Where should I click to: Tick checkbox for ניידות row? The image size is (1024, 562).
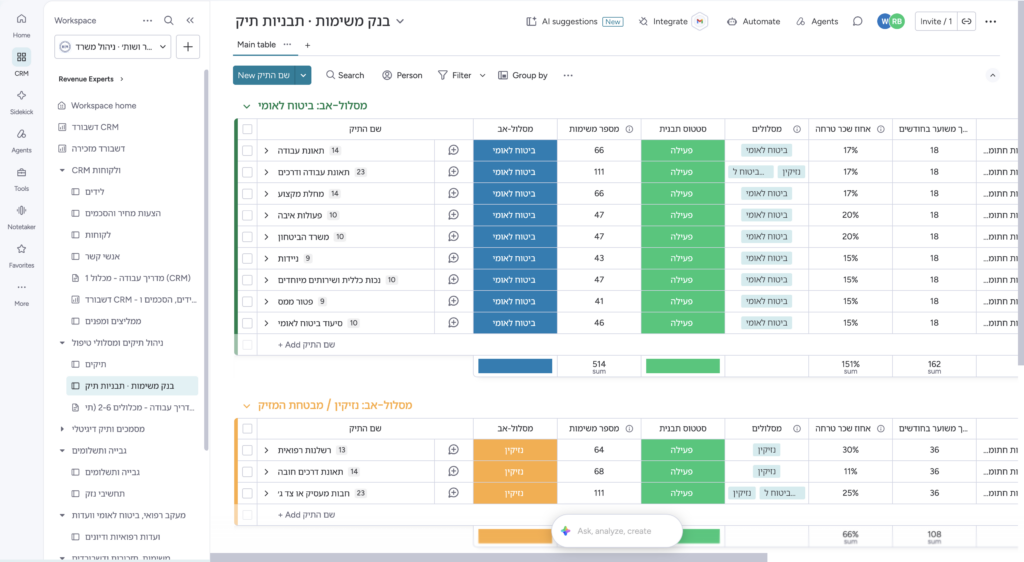(x=248, y=258)
